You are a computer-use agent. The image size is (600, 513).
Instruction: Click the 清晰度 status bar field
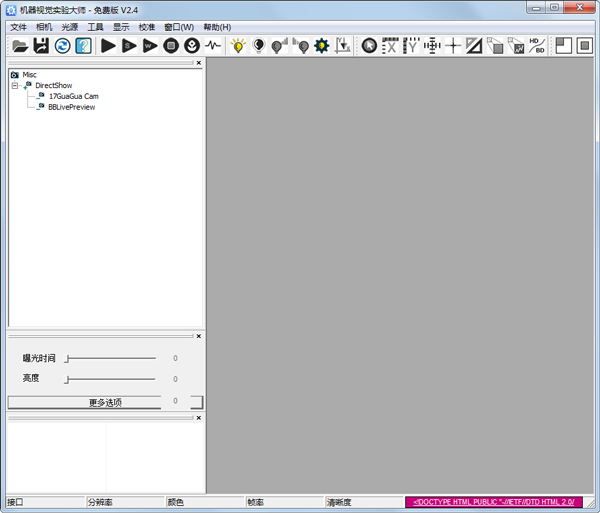point(364,502)
